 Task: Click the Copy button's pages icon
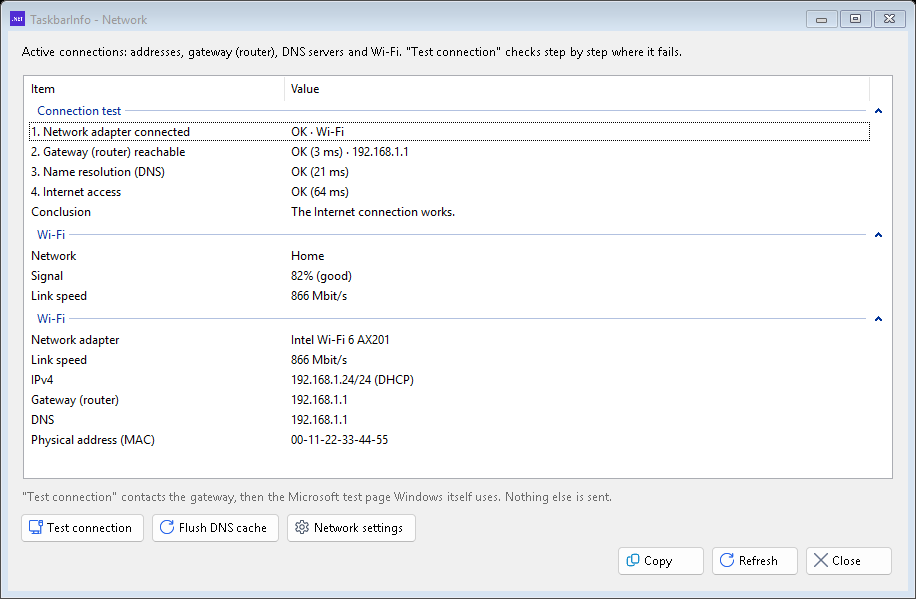(x=633, y=560)
